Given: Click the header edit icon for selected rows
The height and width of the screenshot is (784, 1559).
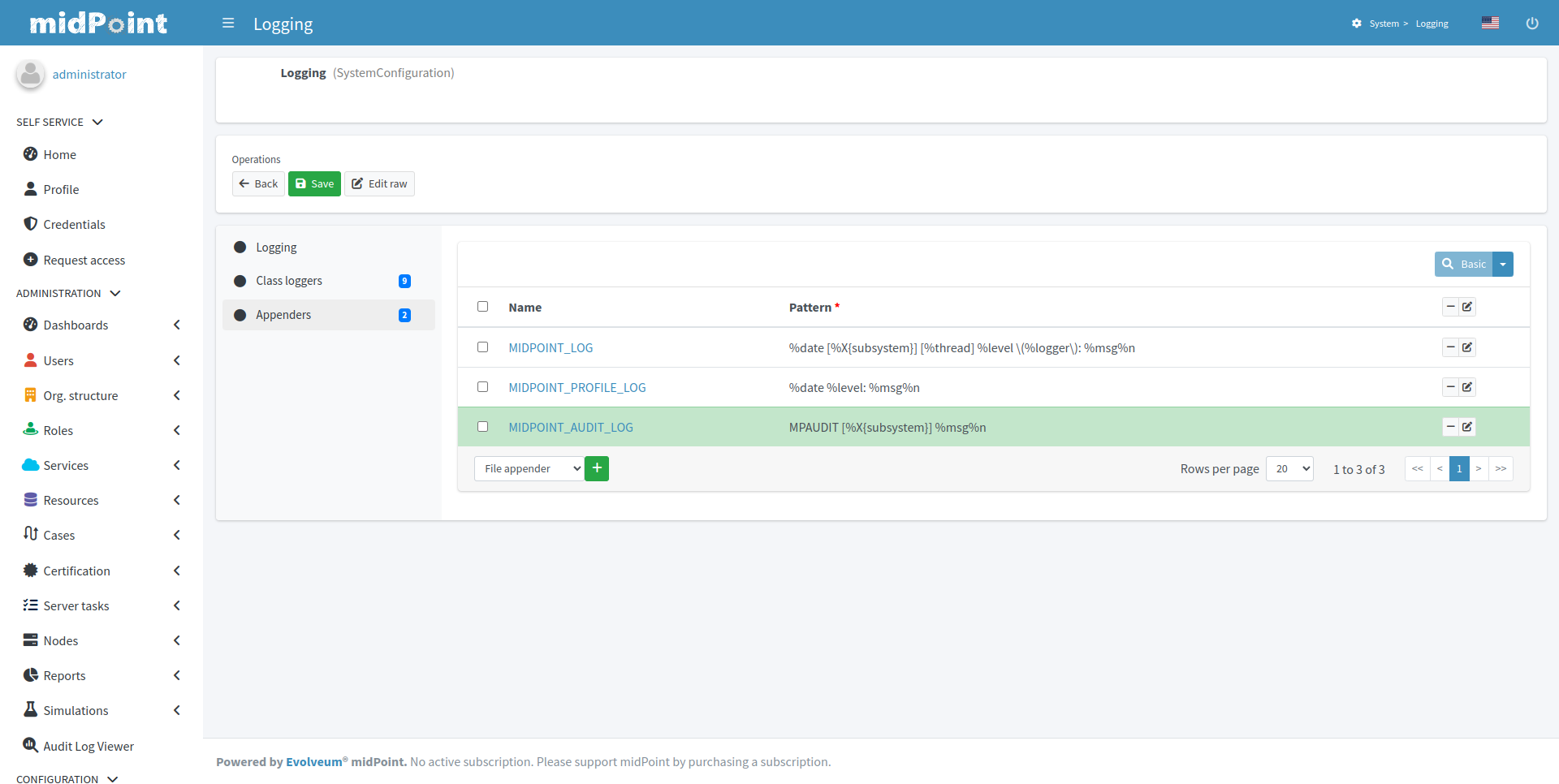Looking at the screenshot, I should [x=1467, y=307].
